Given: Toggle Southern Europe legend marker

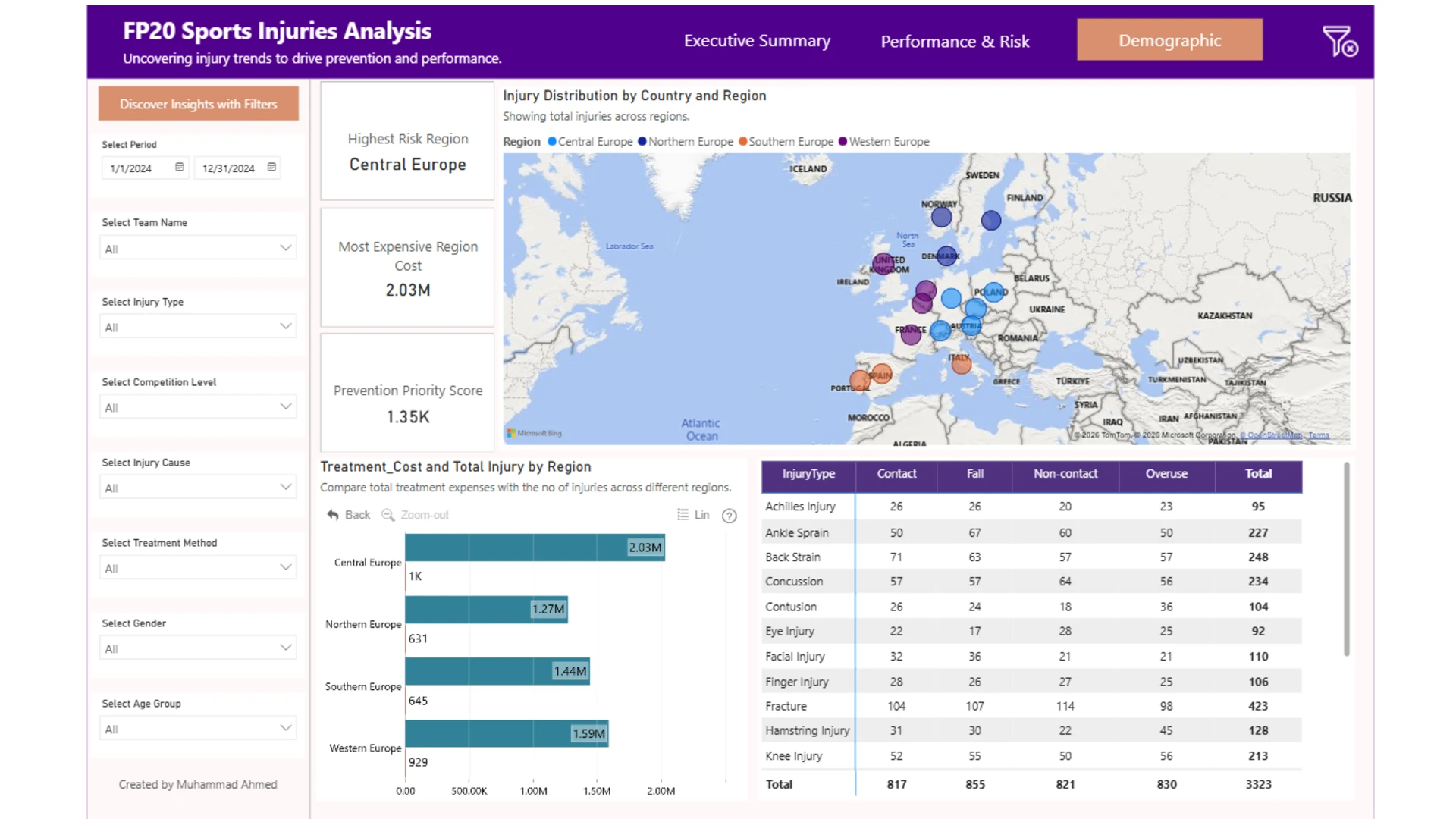Looking at the screenshot, I should (743, 141).
